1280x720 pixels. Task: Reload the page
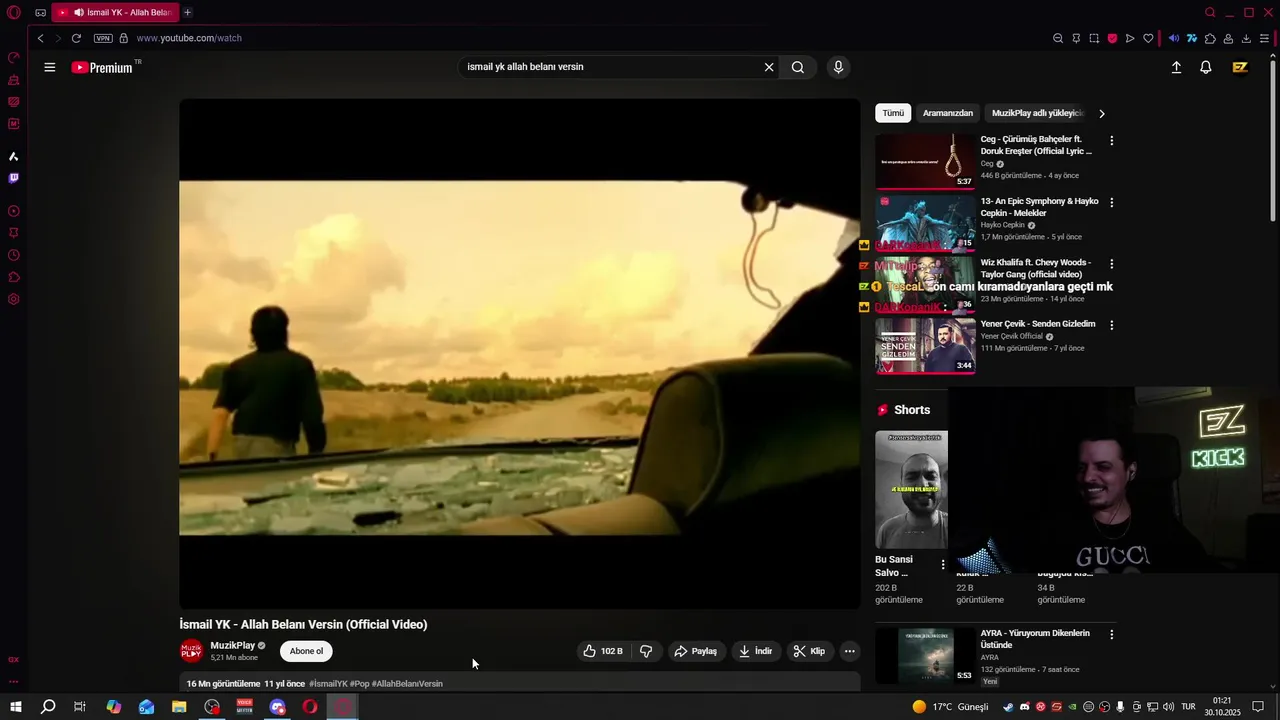[x=76, y=38]
